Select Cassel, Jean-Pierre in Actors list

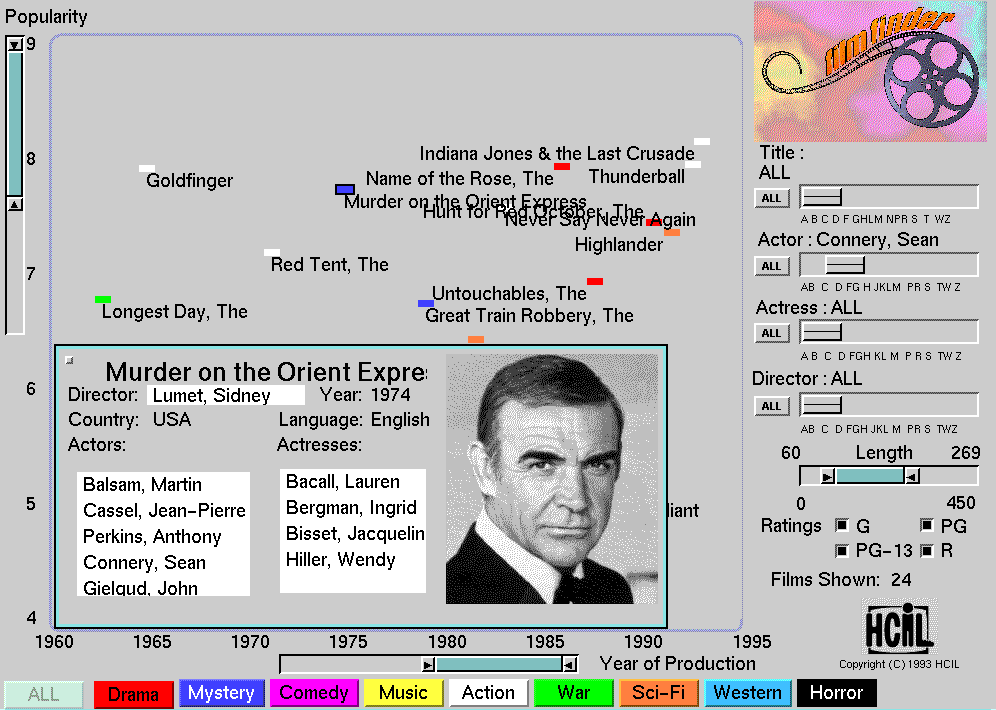[164, 511]
